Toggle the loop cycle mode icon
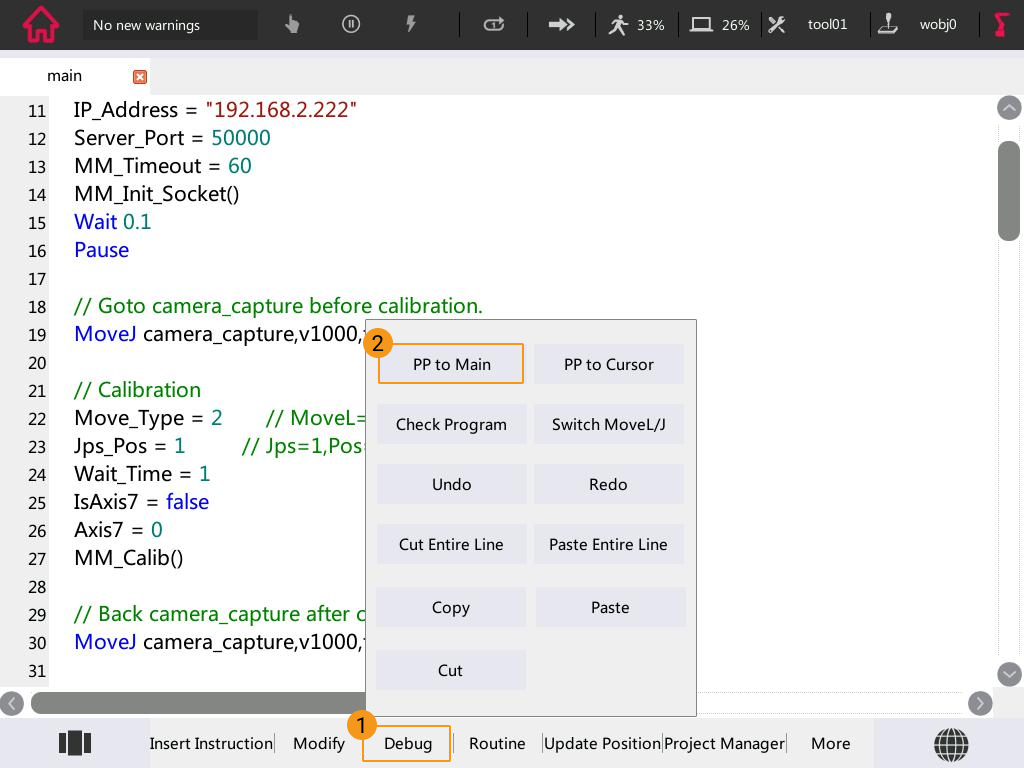The width and height of the screenshot is (1024, 768). coord(494,25)
